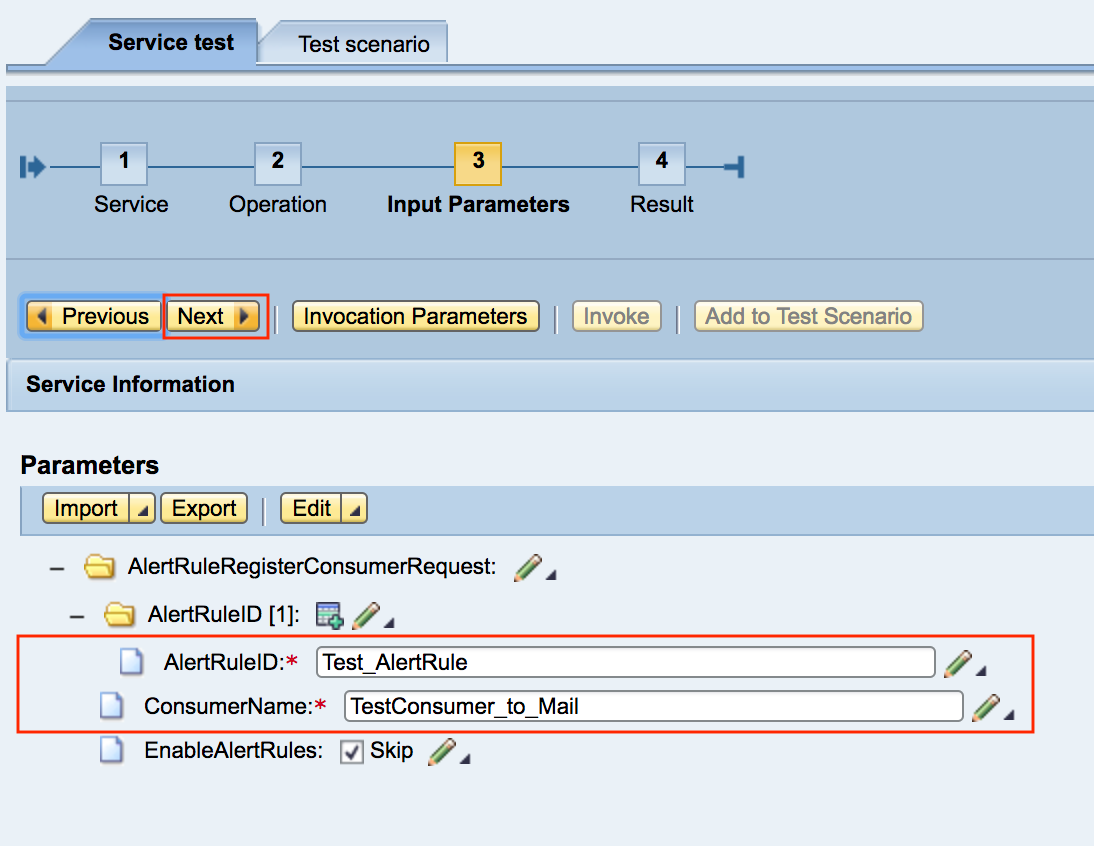Select the Service test tab
The image size is (1094, 846).
tap(170, 43)
